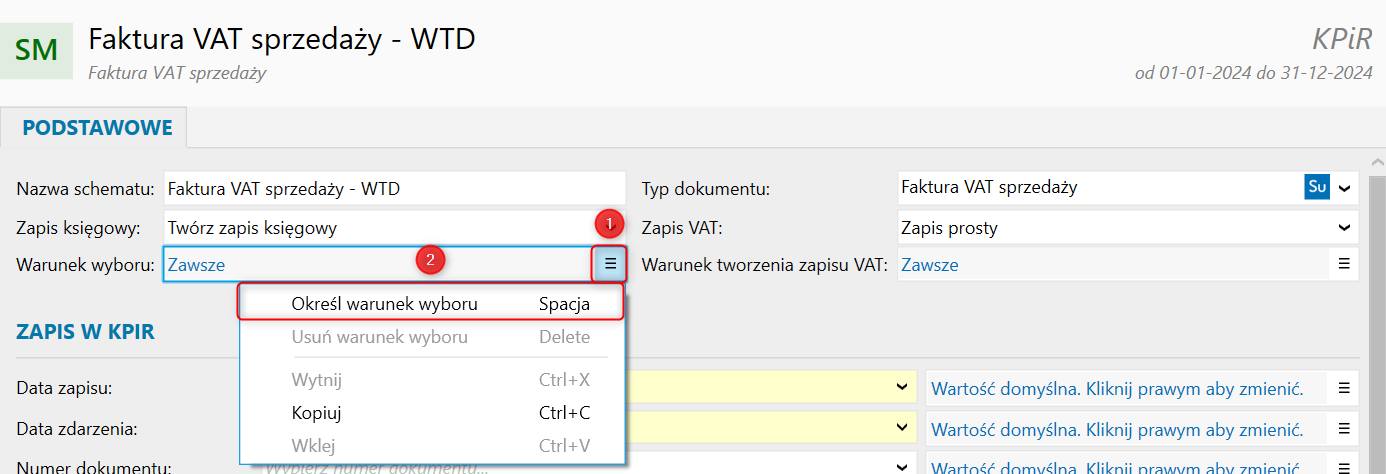Open the Warunek wyboru hamburger menu icon

tap(610, 265)
